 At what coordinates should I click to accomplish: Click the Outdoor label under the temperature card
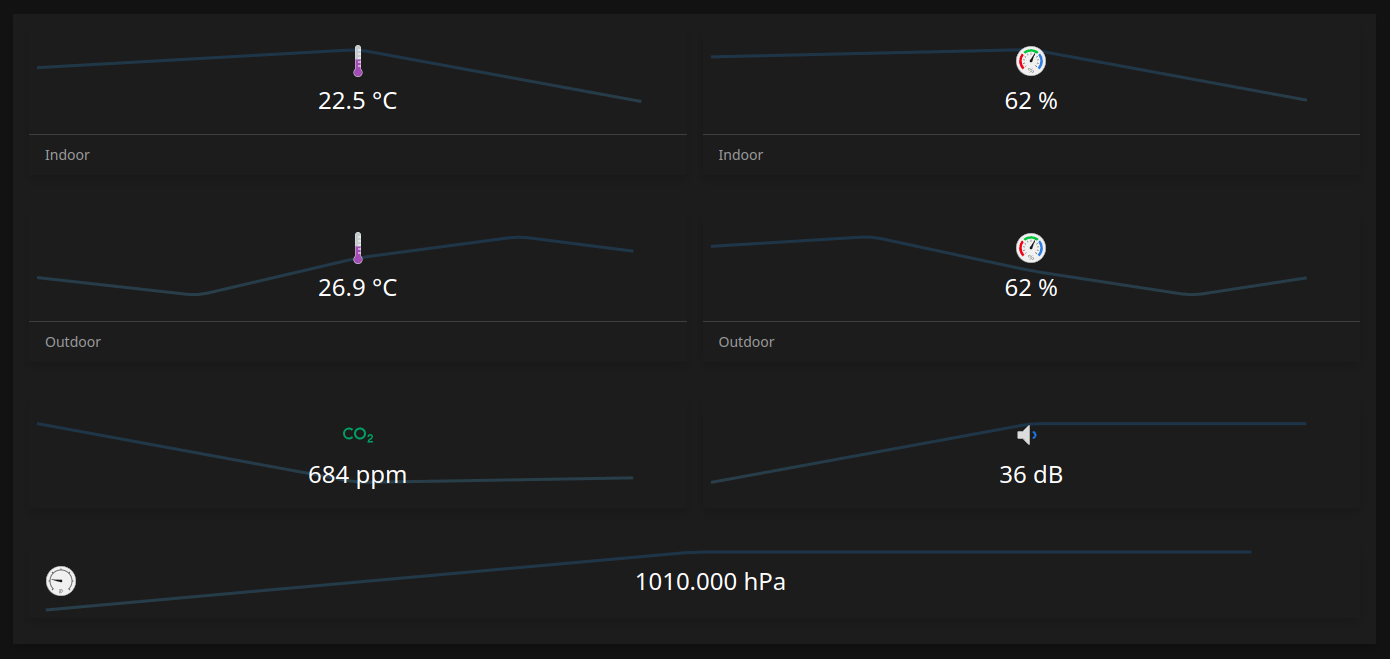(x=72, y=341)
